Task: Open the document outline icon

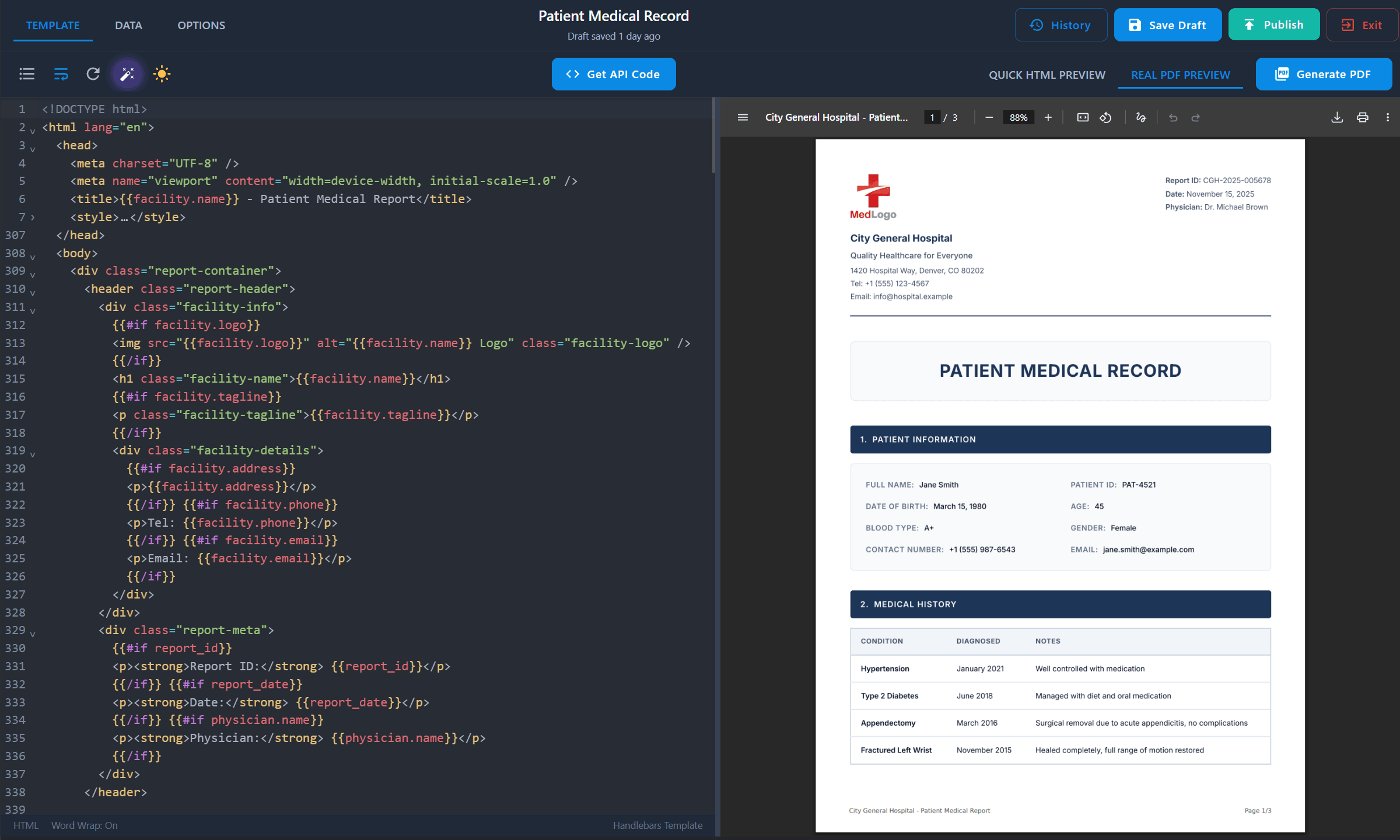Action: (x=27, y=74)
